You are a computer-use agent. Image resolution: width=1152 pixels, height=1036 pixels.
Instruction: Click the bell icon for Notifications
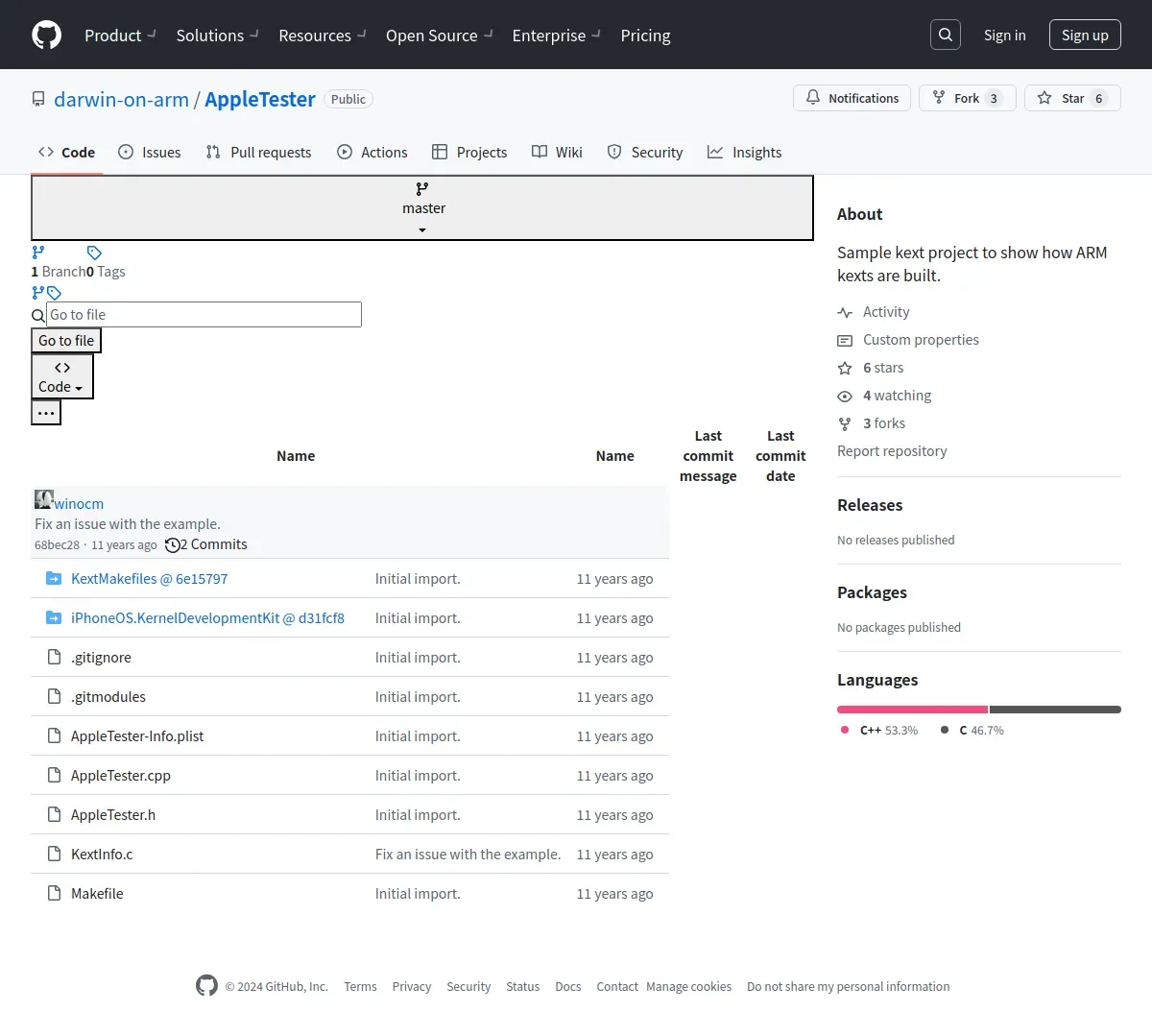pos(813,98)
